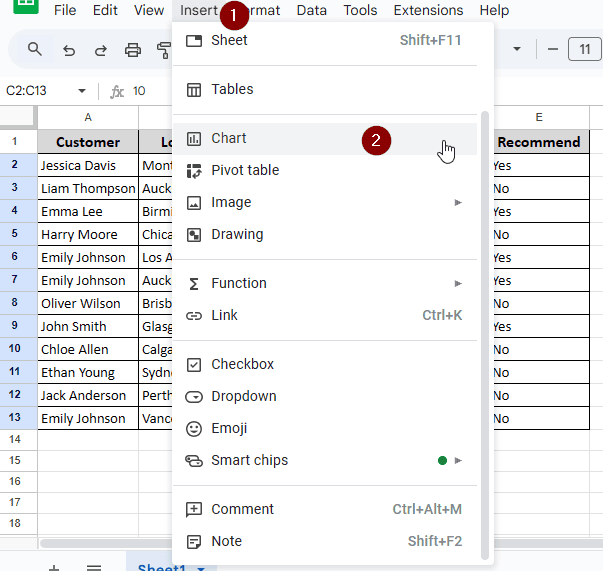Open the Help menu
The image size is (603, 571).
tap(494, 10)
